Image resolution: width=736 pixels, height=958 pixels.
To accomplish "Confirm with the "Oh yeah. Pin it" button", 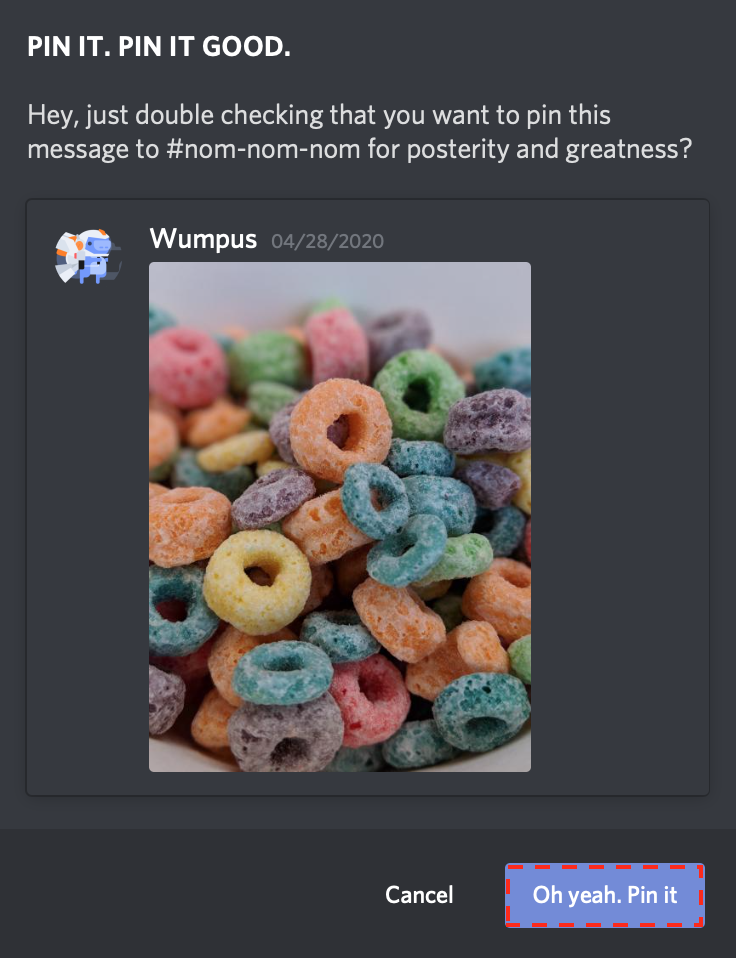I will [605, 895].
